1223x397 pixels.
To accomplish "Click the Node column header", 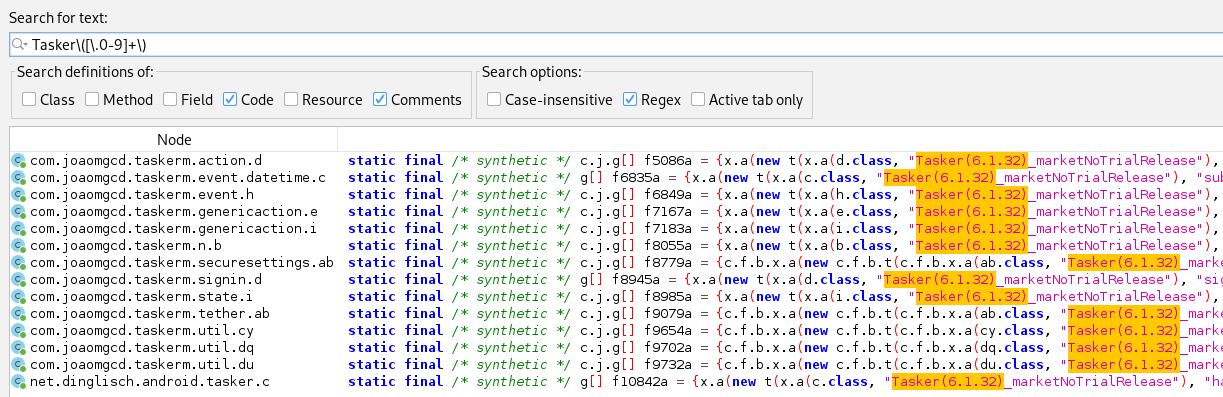I will 174,139.
